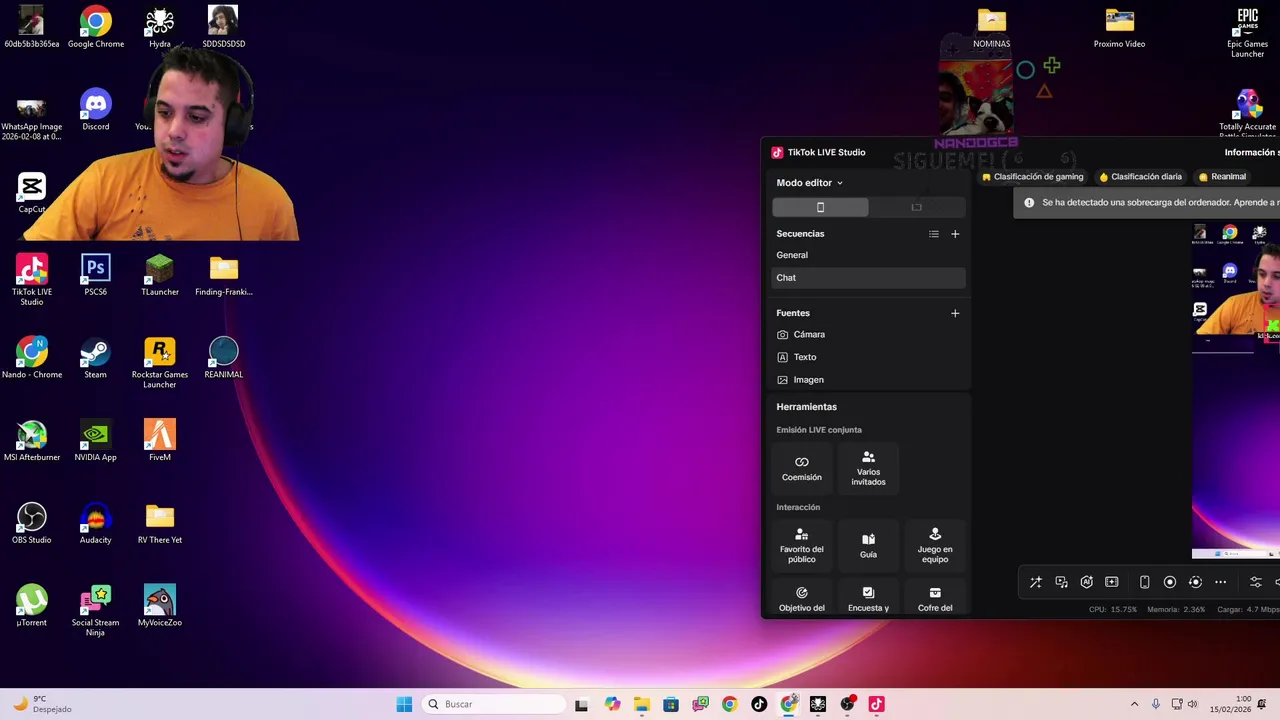This screenshot has width=1280, height=720.
Task: Add a new source in Fuentes
Action: click(955, 313)
